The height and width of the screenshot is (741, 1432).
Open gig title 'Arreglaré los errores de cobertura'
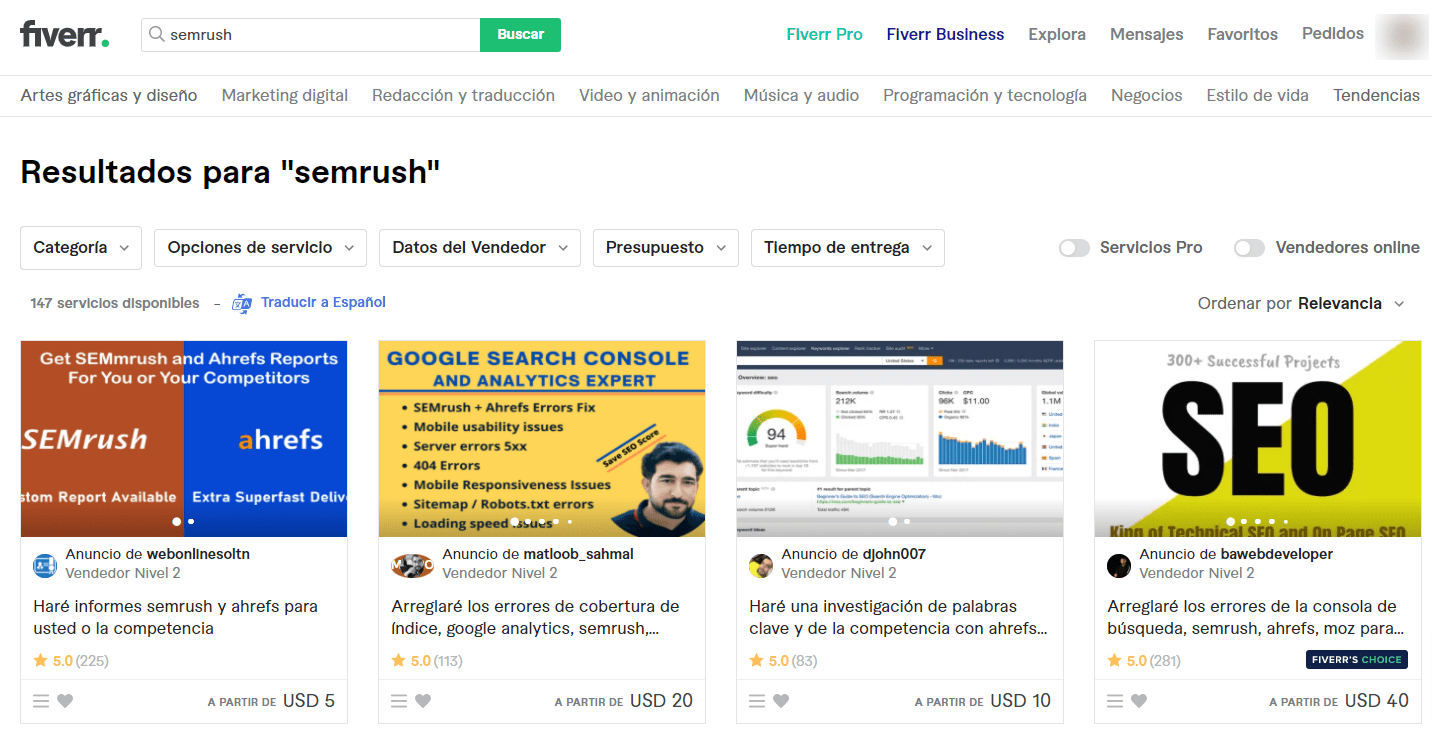535,617
